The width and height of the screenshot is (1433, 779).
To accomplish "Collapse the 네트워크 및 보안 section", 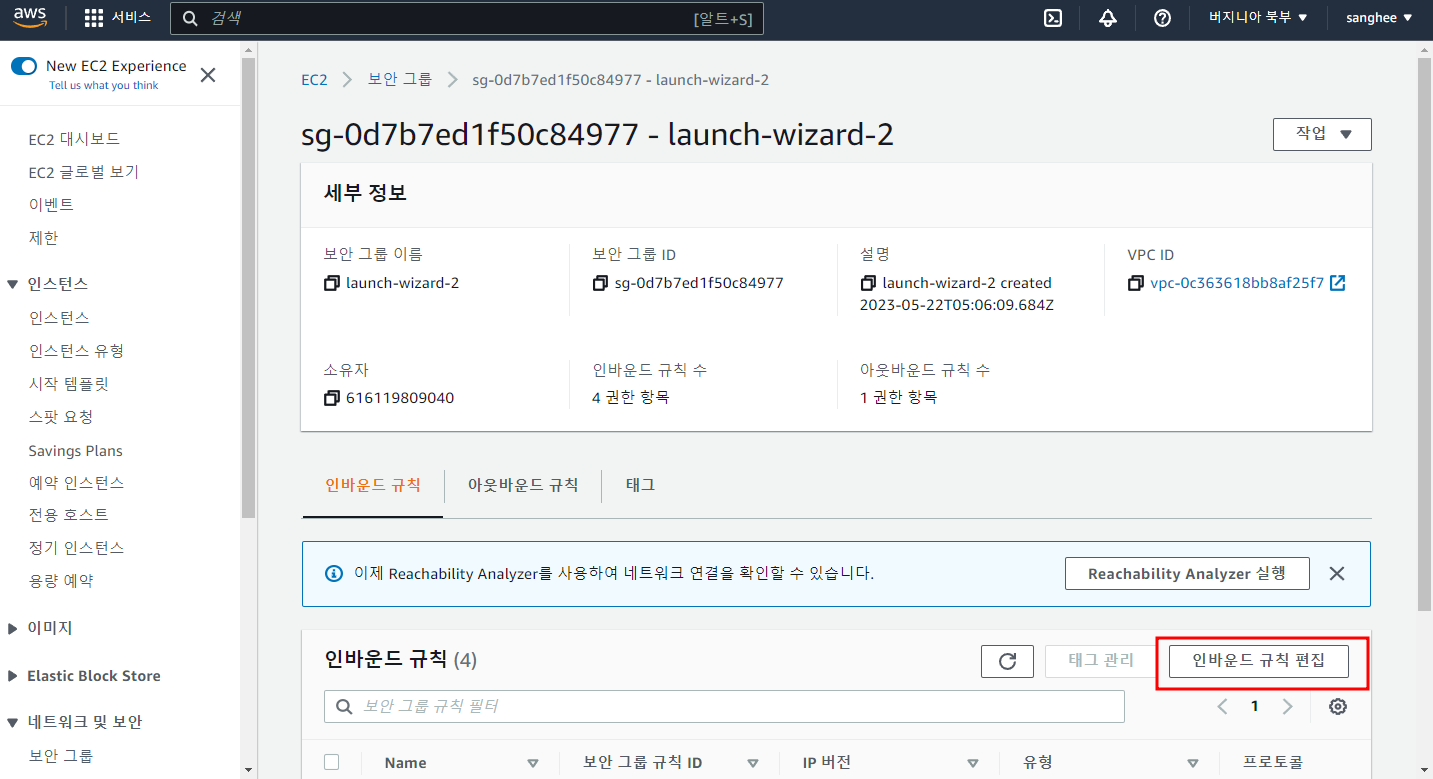I will point(13,722).
